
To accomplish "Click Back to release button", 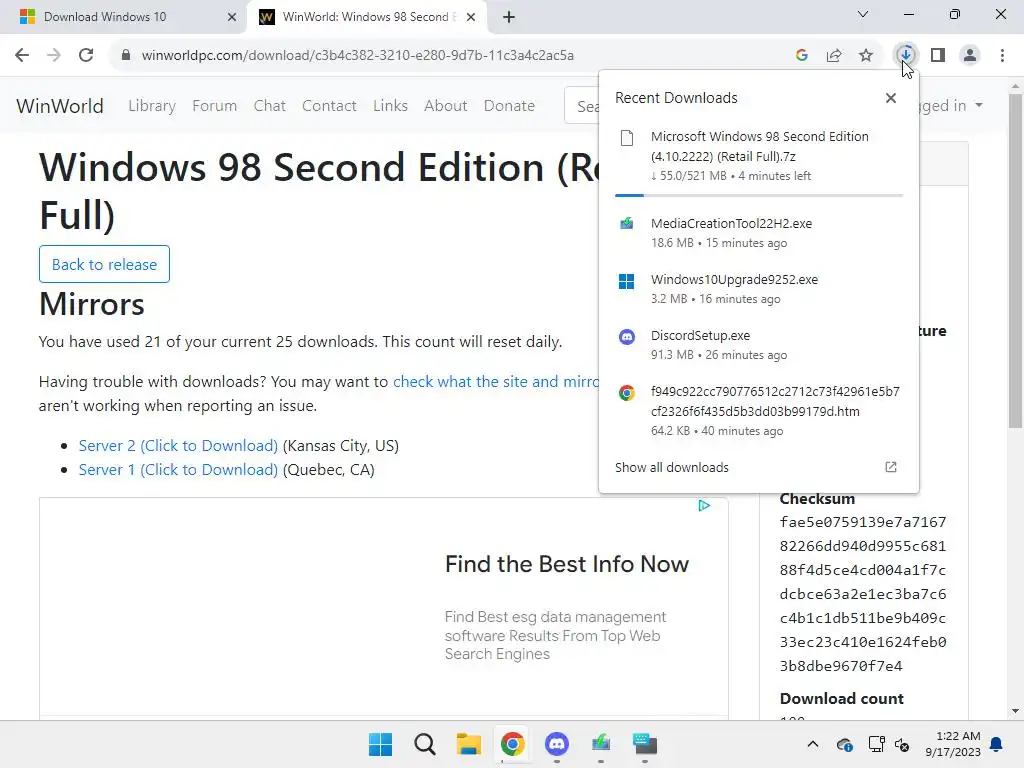I will (x=104, y=264).
